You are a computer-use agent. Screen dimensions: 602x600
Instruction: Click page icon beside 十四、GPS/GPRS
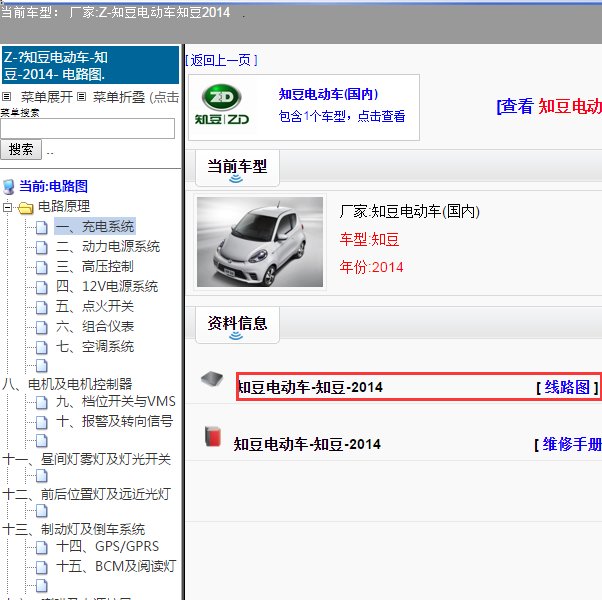coord(41,547)
